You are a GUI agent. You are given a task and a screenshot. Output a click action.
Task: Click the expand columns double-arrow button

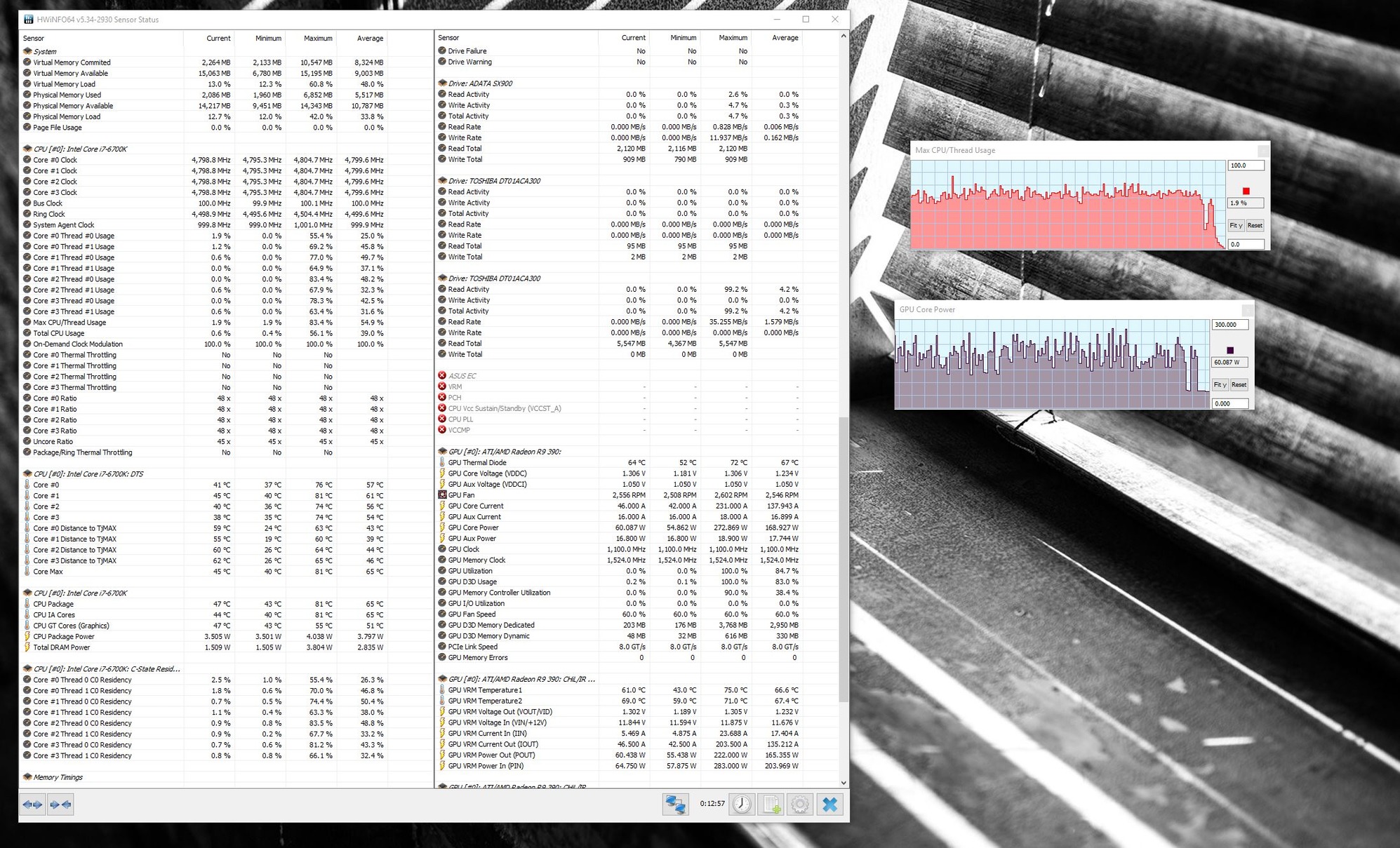[x=32, y=805]
